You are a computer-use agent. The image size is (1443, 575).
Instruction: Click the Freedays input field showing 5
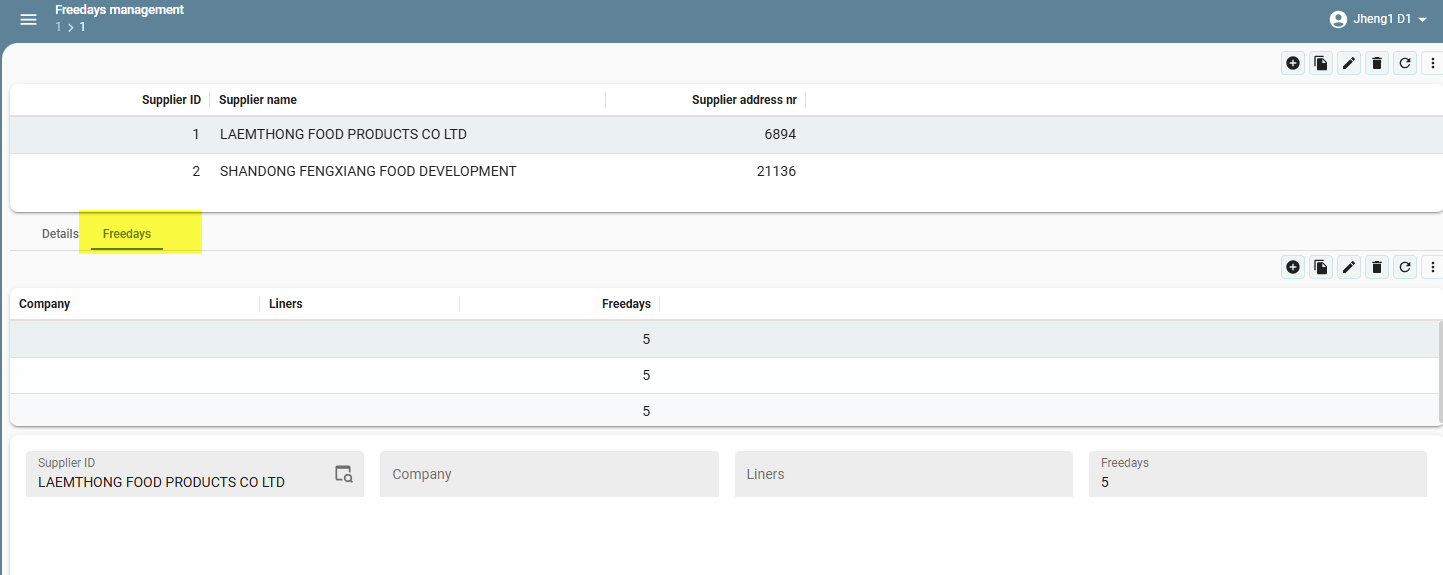pyautogui.click(x=1258, y=474)
